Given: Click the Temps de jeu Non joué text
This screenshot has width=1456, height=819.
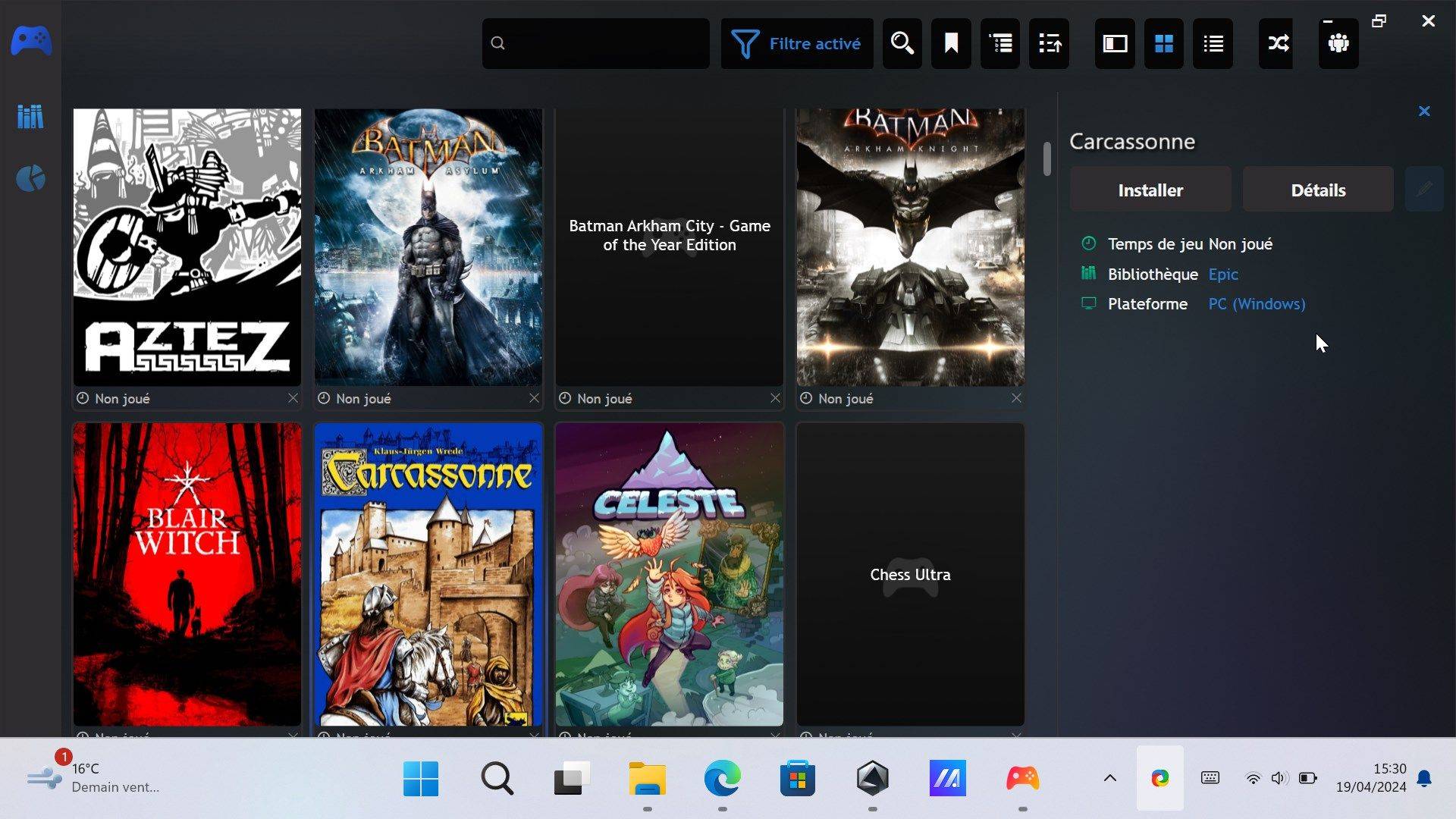Looking at the screenshot, I should (1190, 244).
